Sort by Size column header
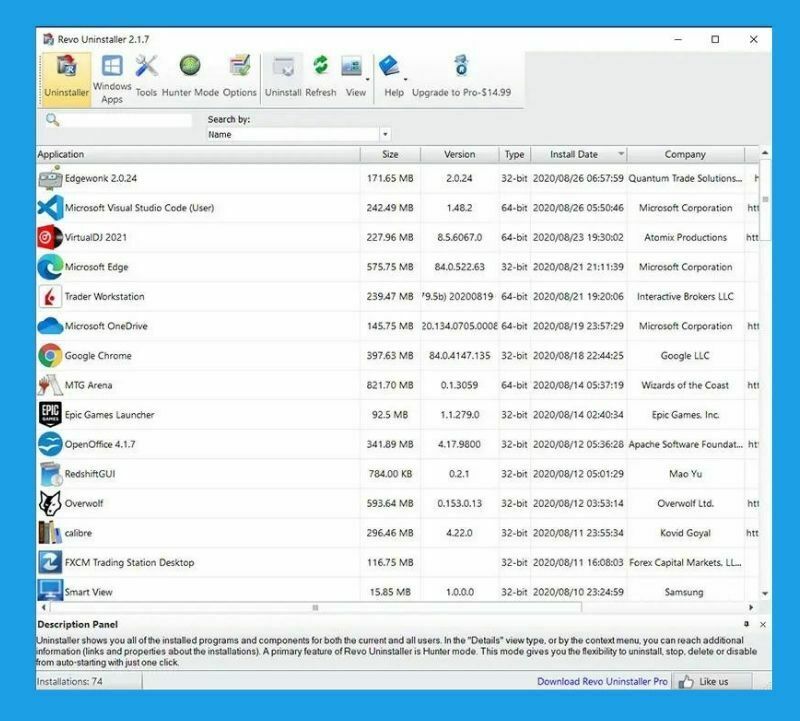Screen dimensions: 800x721 click(x=390, y=154)
